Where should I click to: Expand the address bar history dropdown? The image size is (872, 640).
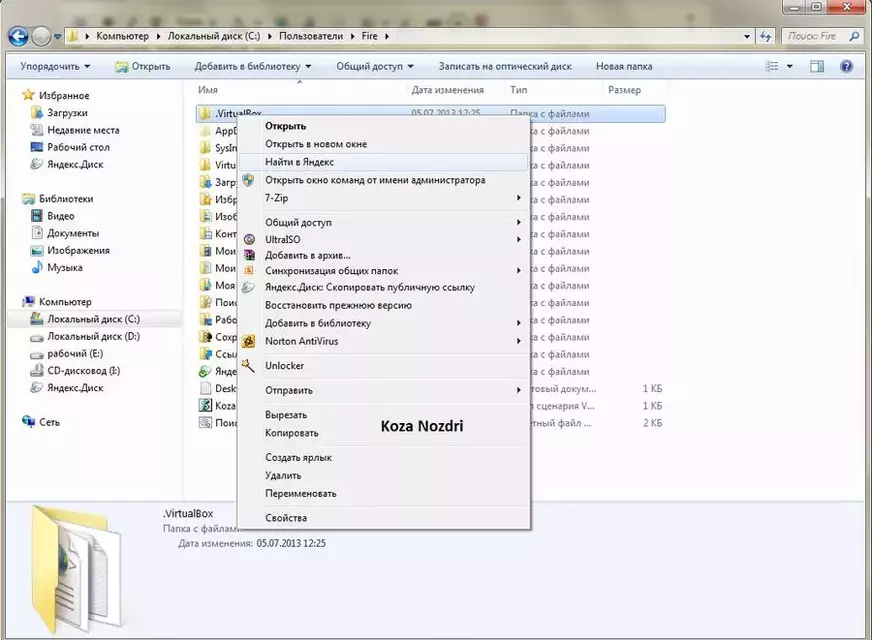point(747,37)
